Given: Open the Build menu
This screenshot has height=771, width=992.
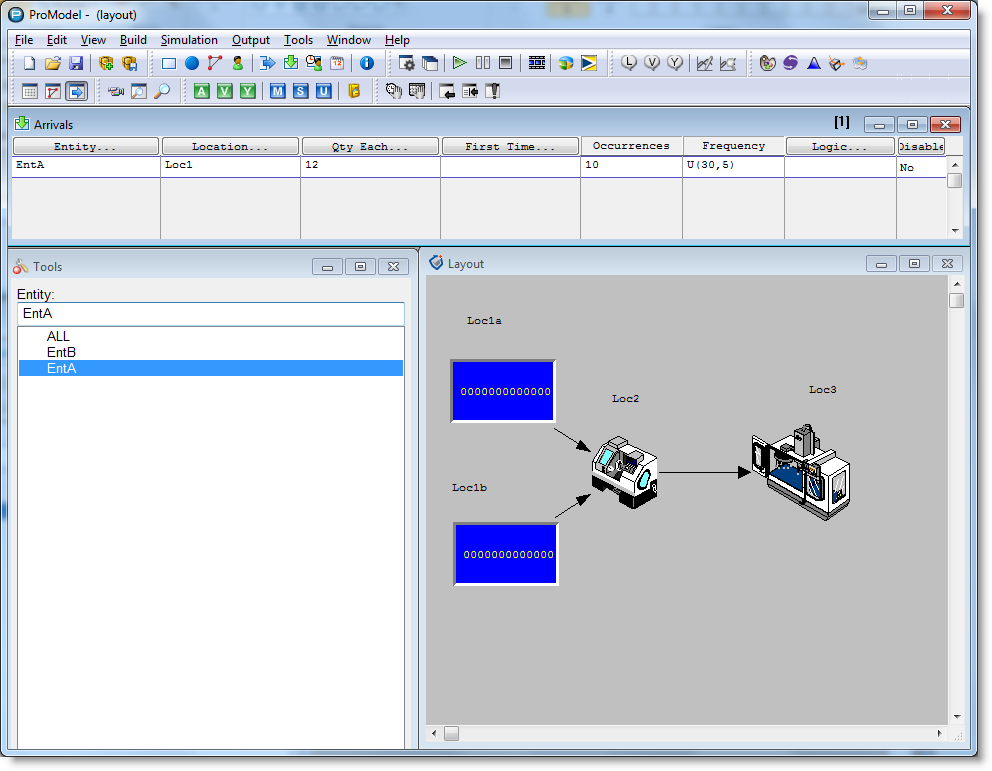Looking at the screenshot, I should 133,40.
